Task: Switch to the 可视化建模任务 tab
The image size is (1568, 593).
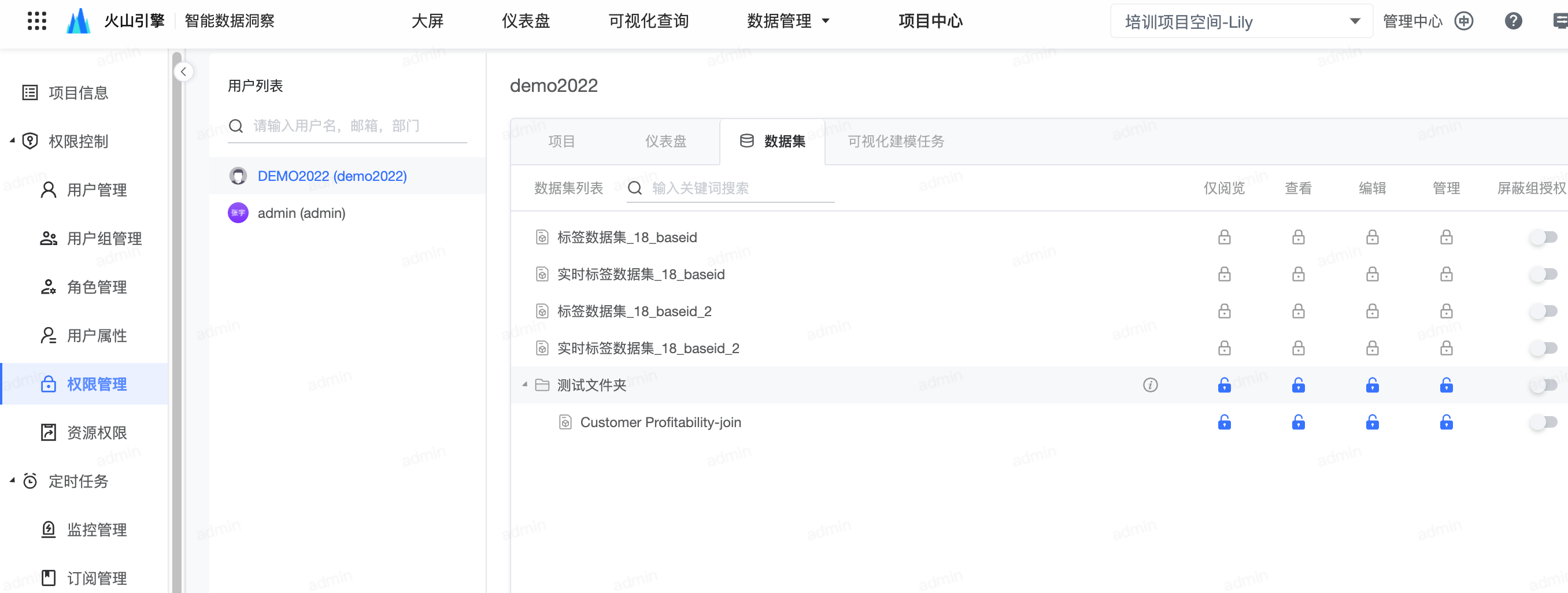Action: coord(896,142)
